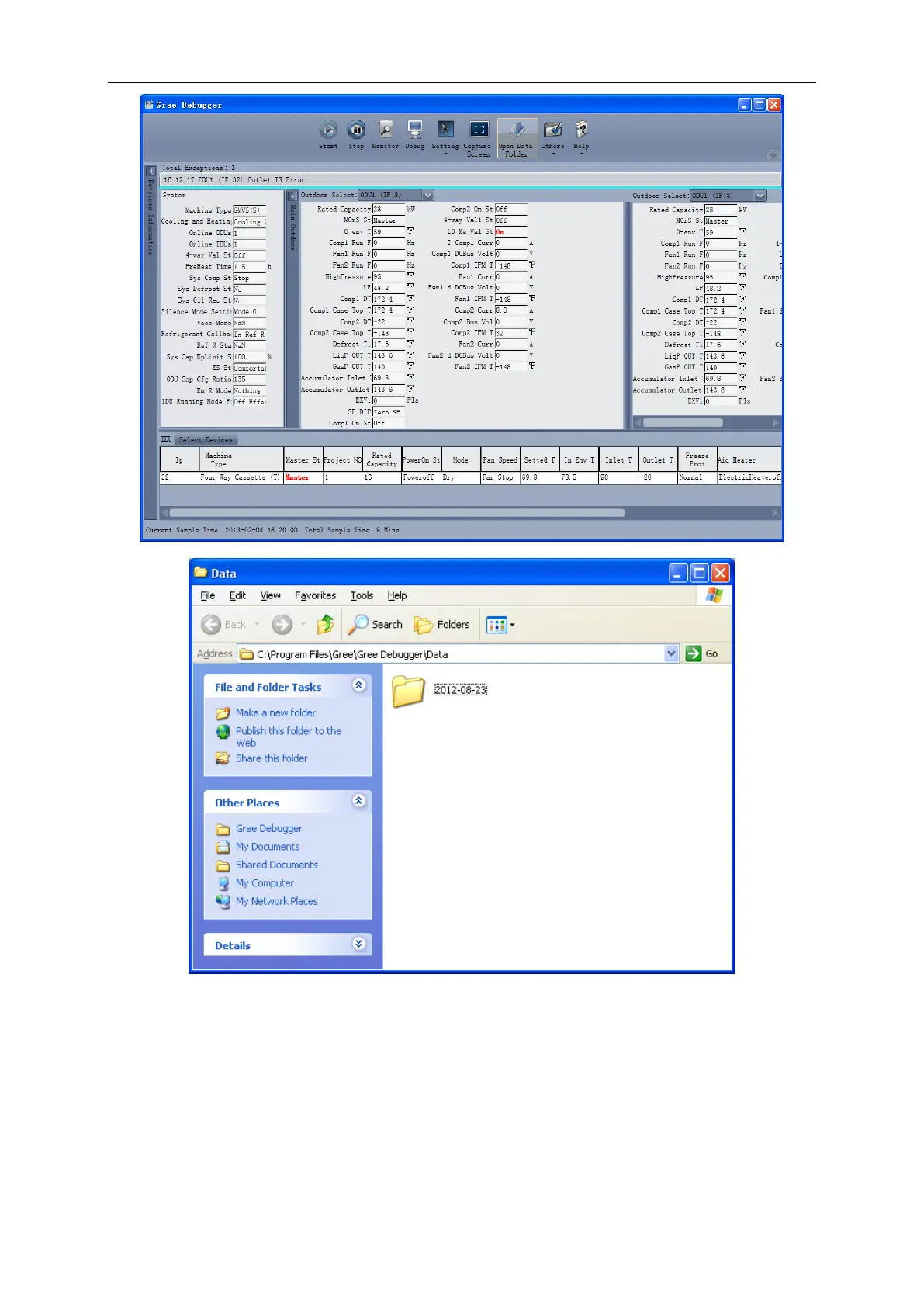Click the Machine Type column header
Screen dimensions: 924x1307
(x=241, y=459)
